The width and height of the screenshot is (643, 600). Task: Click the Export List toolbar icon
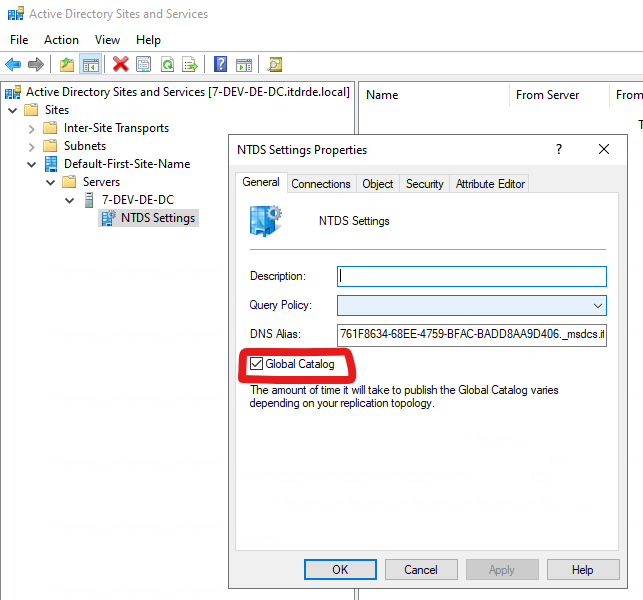pyautogui.click(x=190, y=64)
